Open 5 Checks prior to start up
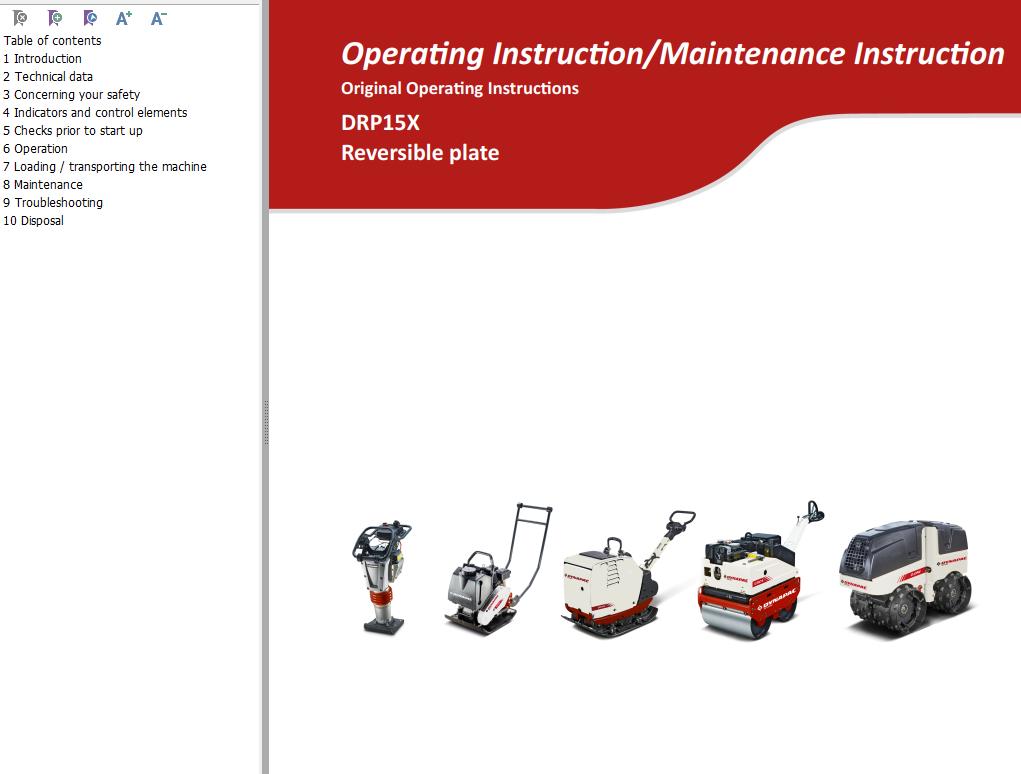 73,131
